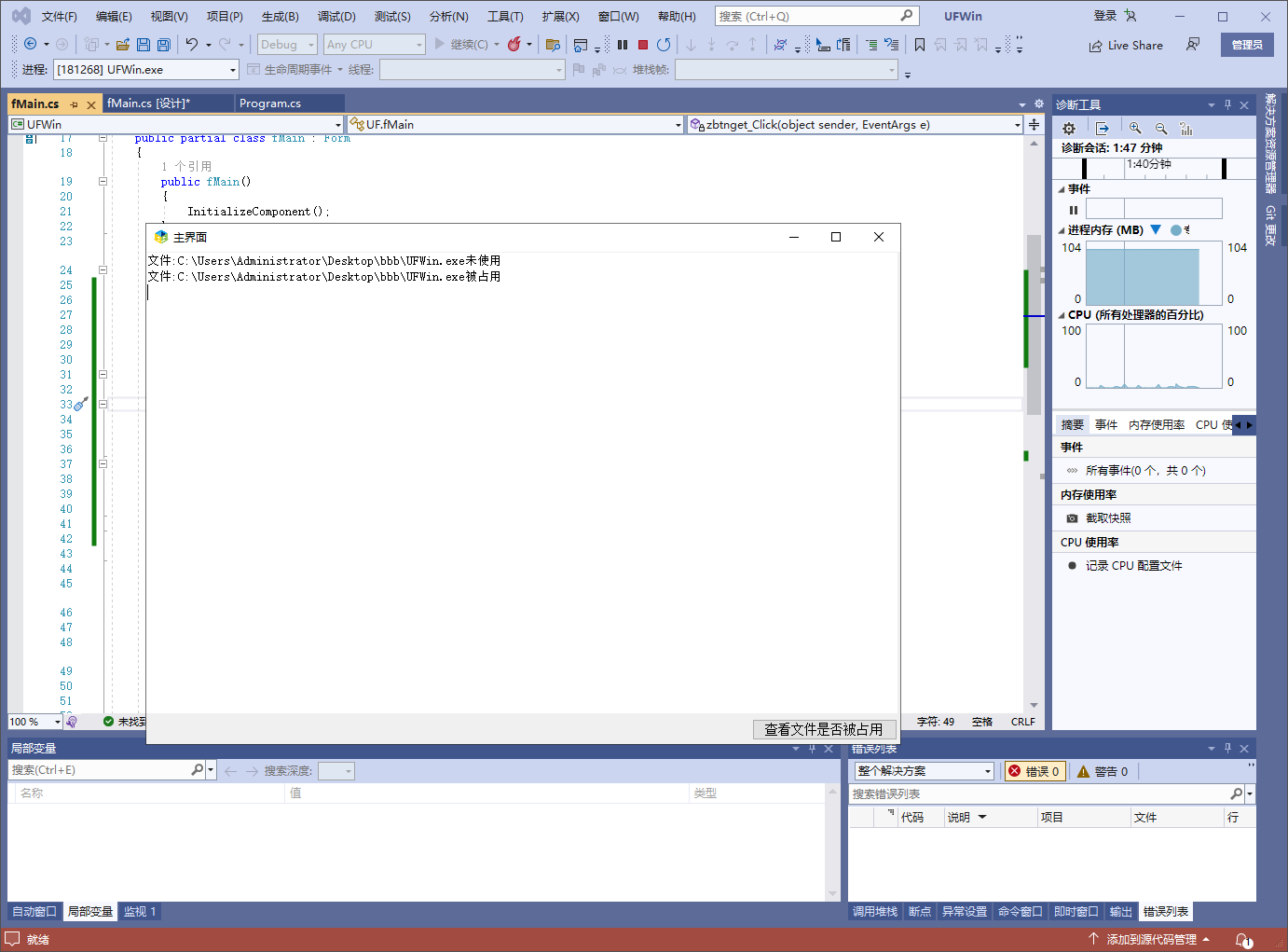Open the zbtnget_Click member dropdown
The image size is (1288, 952).
point(1017,125)
